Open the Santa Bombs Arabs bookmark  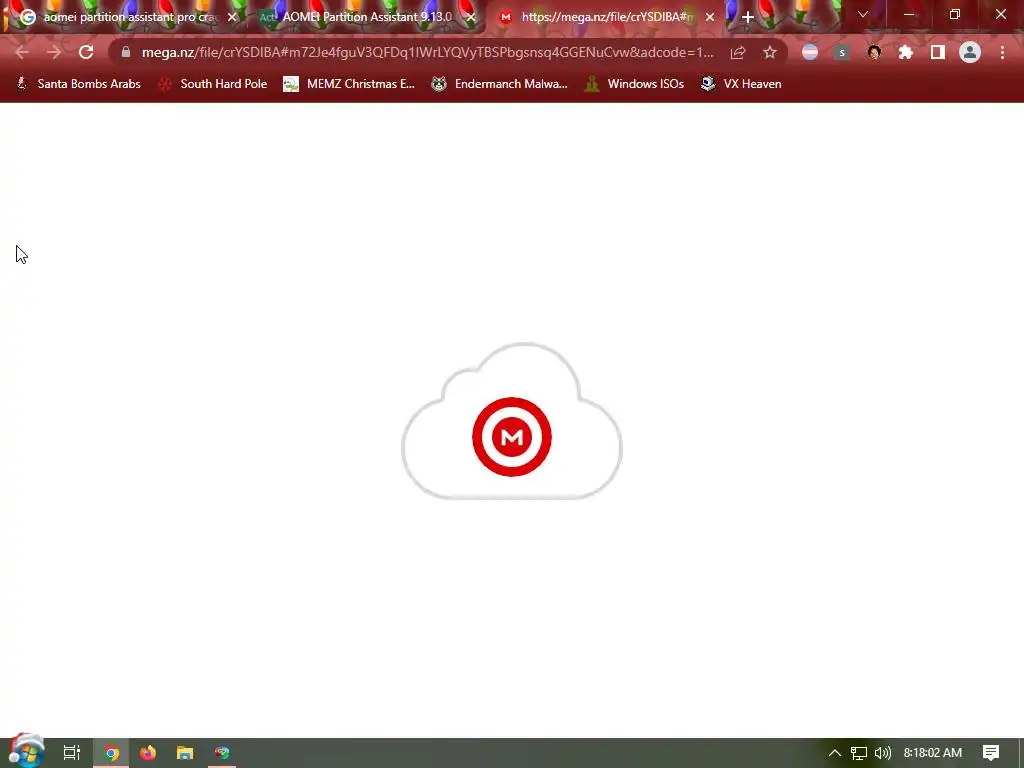click(78, 84)
